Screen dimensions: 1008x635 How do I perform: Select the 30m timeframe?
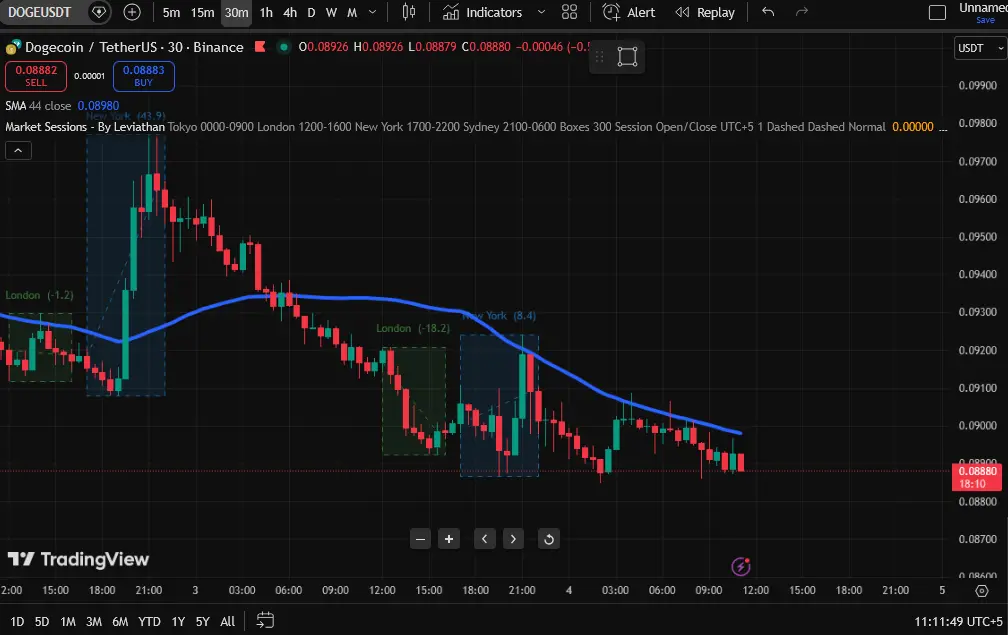click(237, 12)
